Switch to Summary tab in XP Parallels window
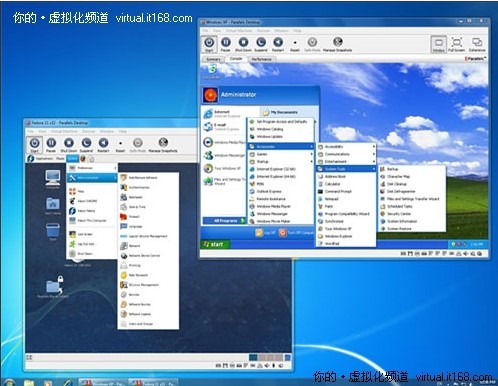This screenshot has height=386, width=498. [213, 59]
